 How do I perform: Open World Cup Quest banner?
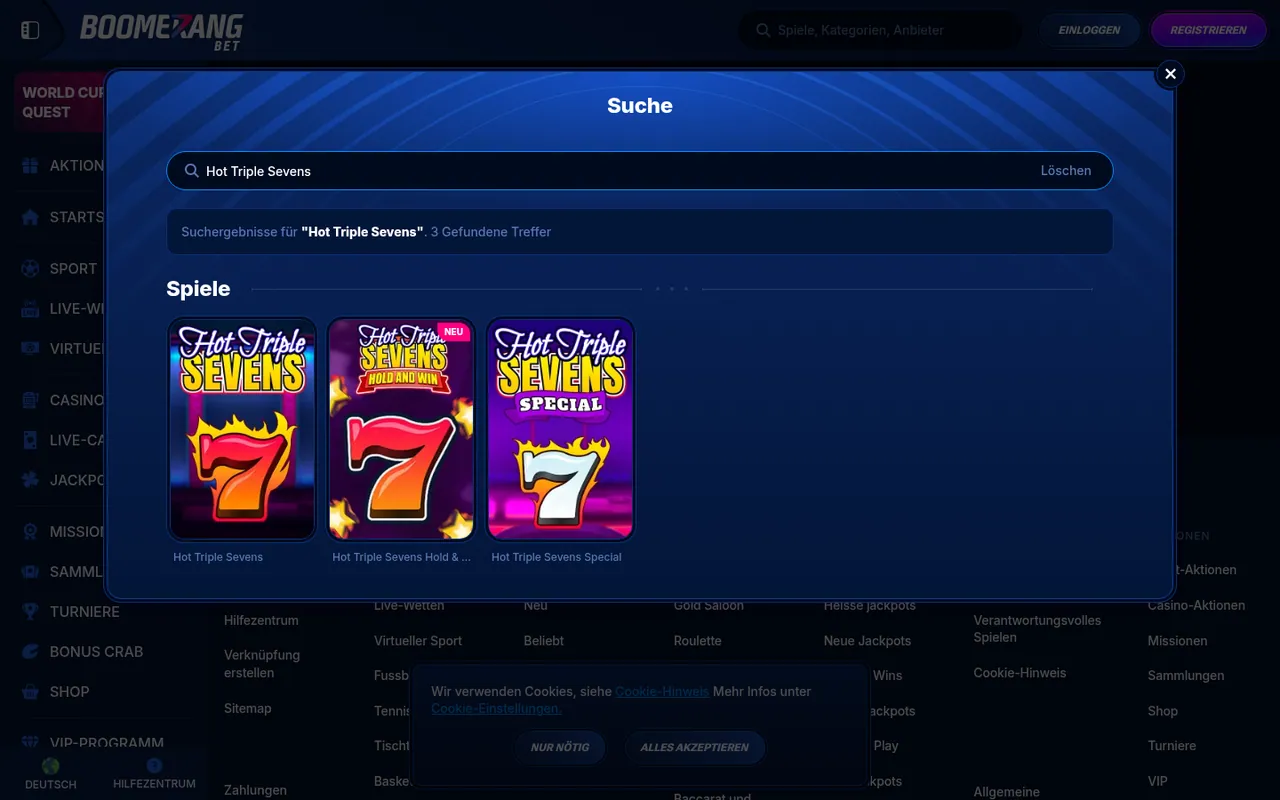pos(60,102)
